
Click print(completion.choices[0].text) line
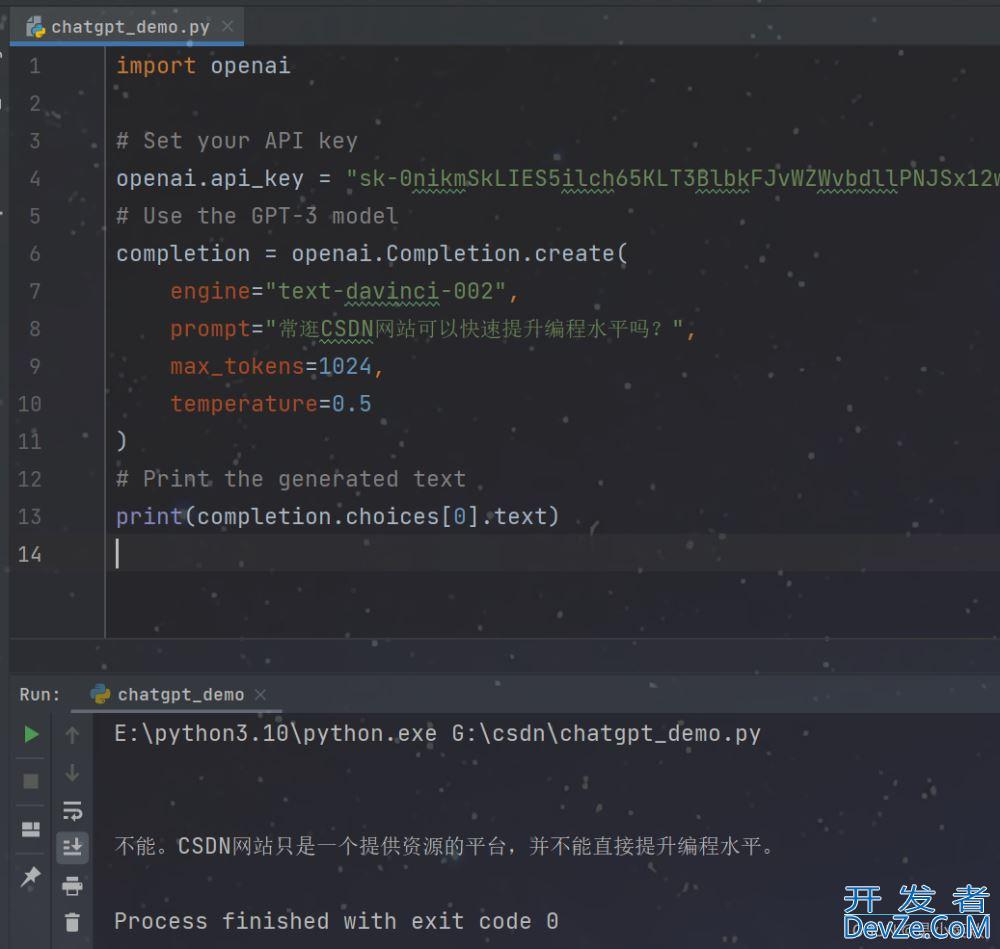click(337, 517)
